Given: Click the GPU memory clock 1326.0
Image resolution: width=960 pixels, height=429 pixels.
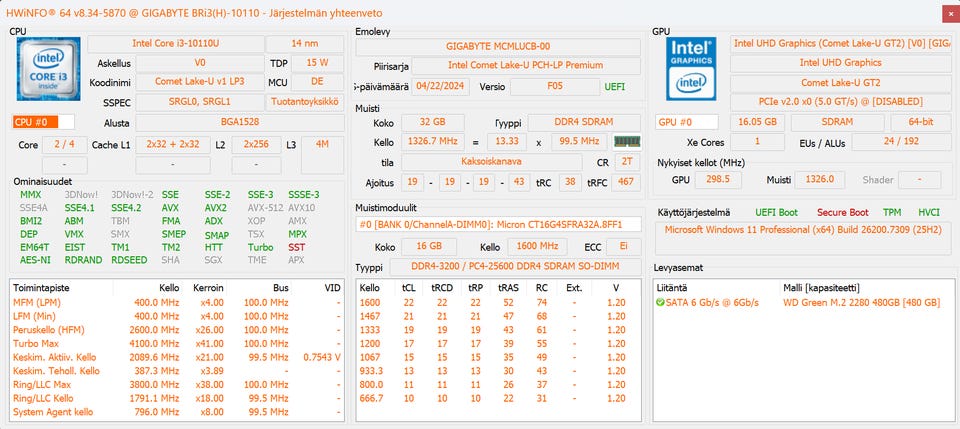Looking at the screenshot, I should (x=820, y=179).
